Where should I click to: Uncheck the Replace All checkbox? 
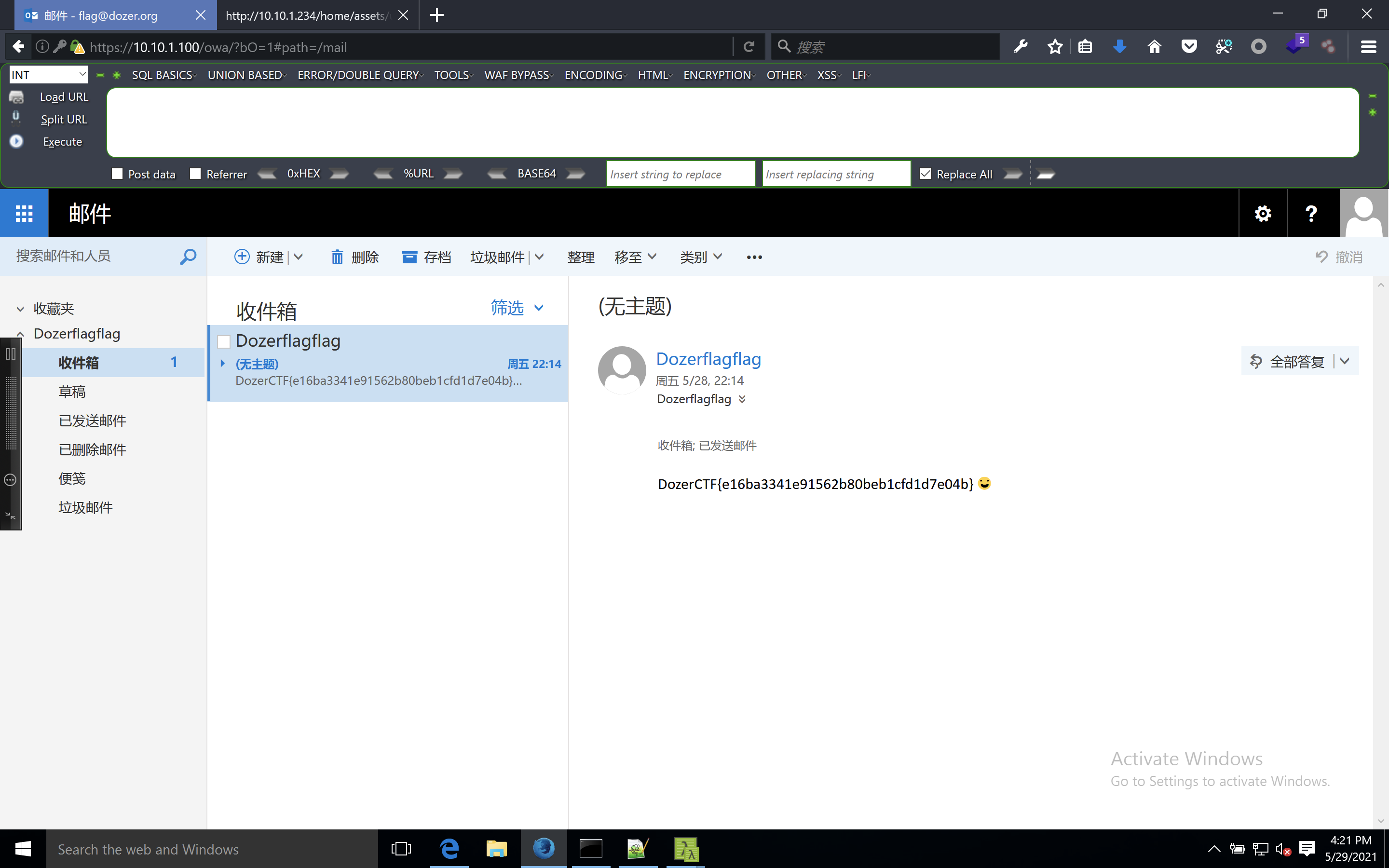coord(925,174)
